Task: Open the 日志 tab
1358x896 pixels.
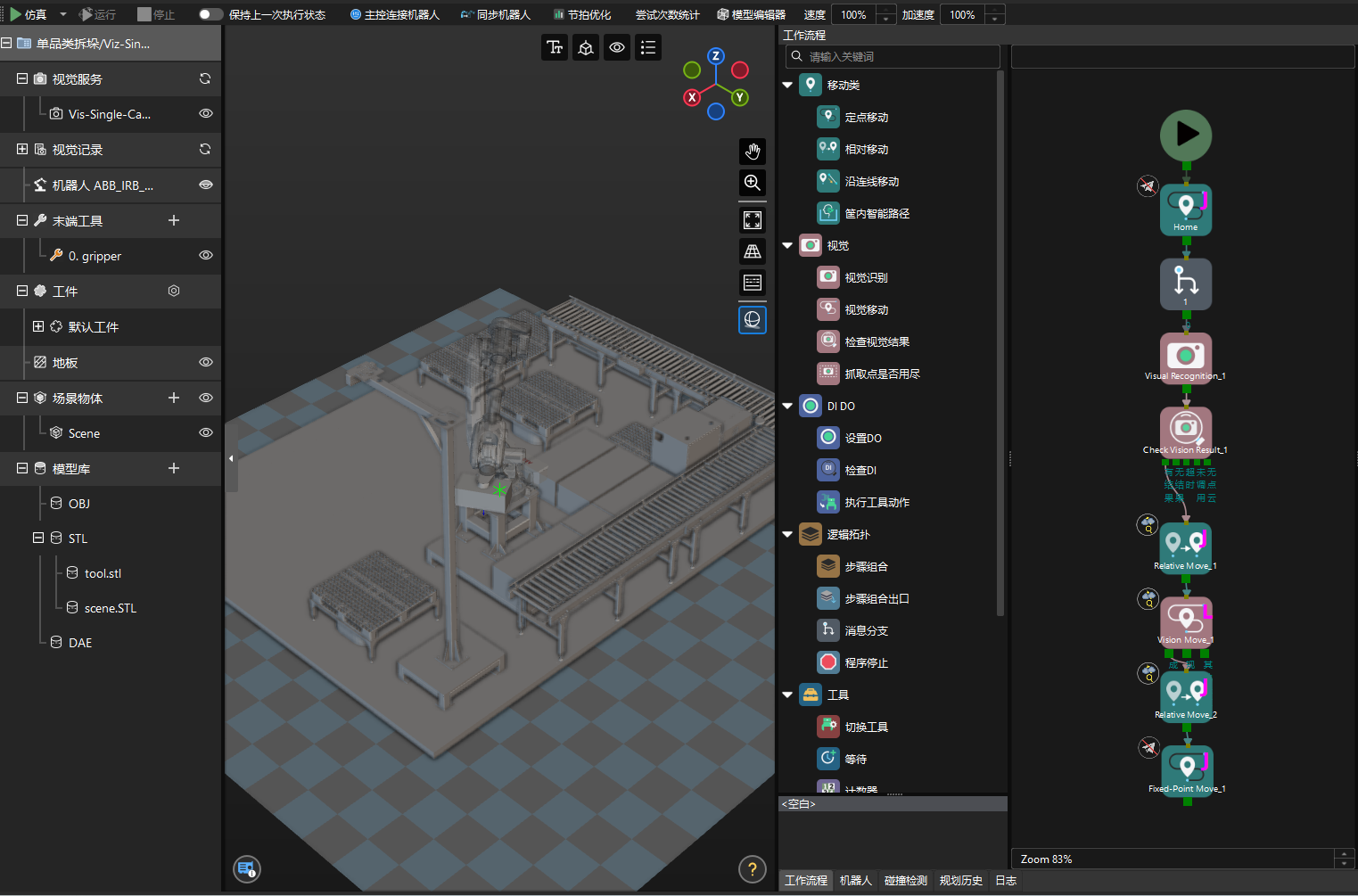Action: click(x=1006, y=880)
